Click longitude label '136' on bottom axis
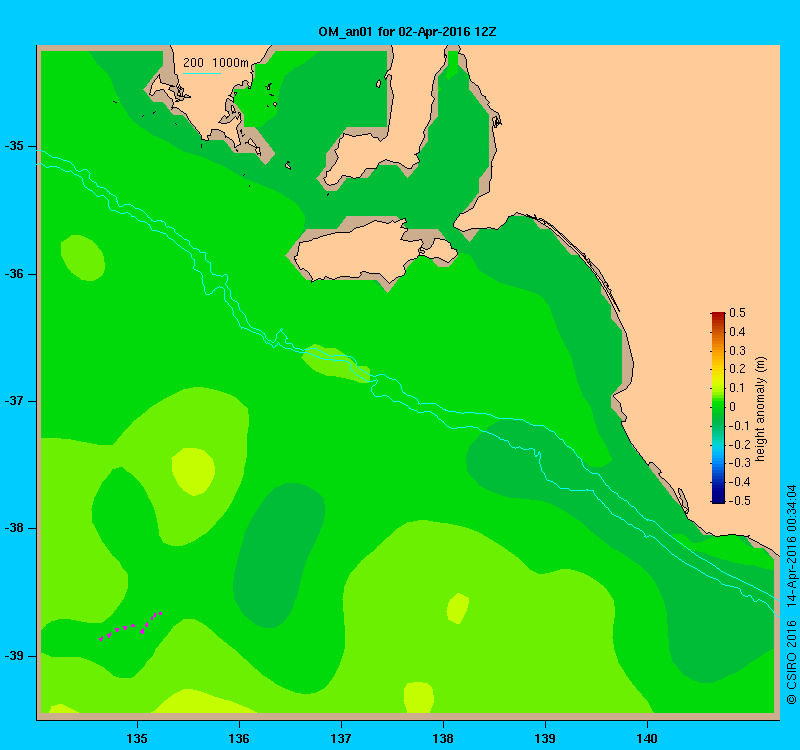The image size is (800, 750). (x=239, y=738)
